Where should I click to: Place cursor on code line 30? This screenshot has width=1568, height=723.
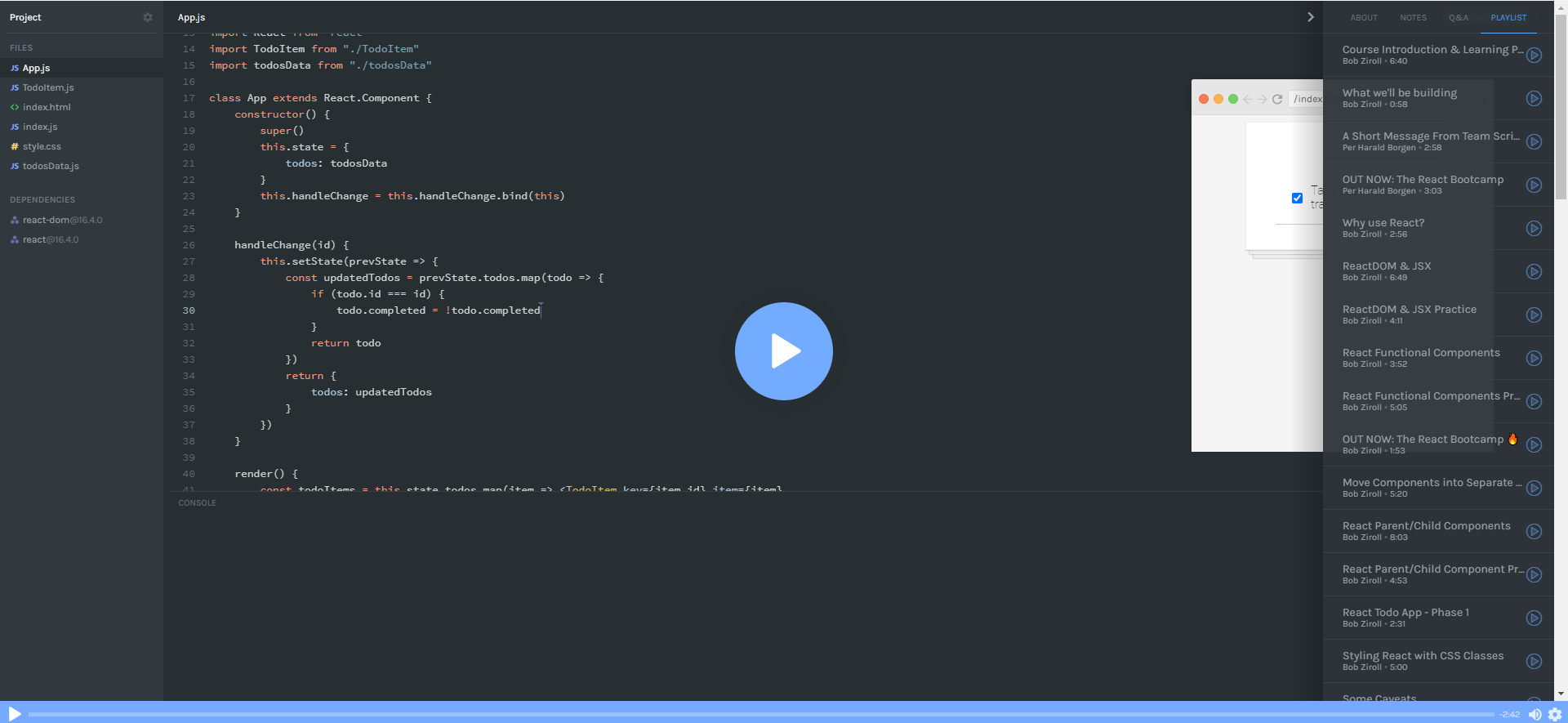439,310
